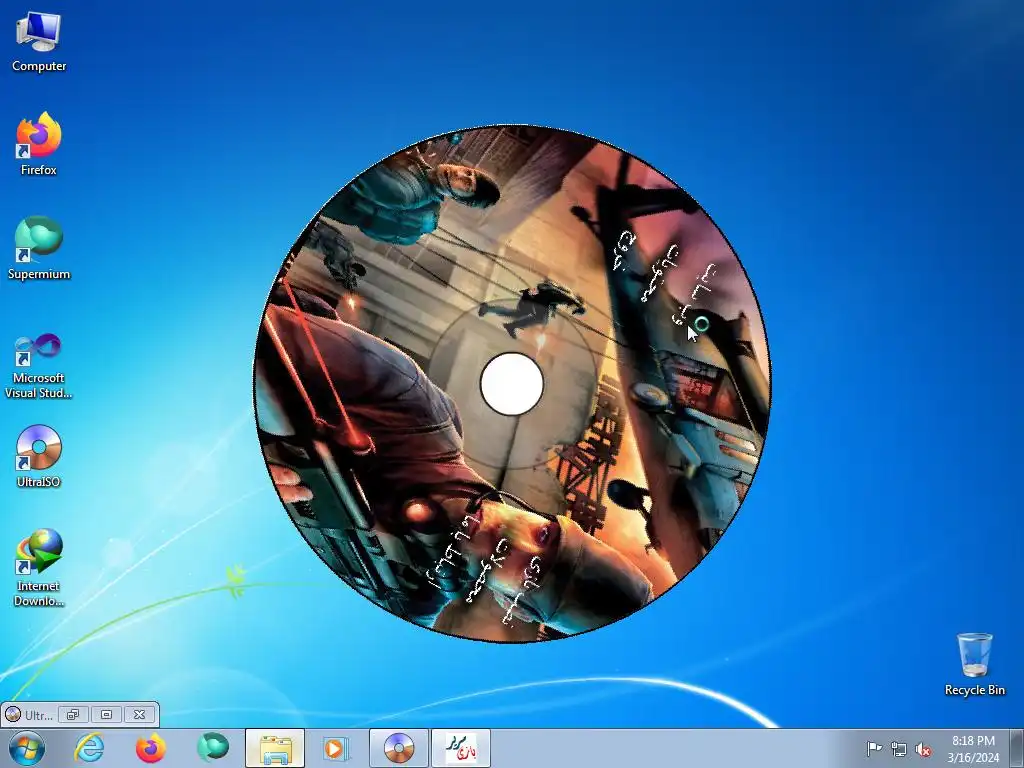Screen dimensions: 1024x768
Task: Restore the minimized Ultr... window
Action: [73, 714]
